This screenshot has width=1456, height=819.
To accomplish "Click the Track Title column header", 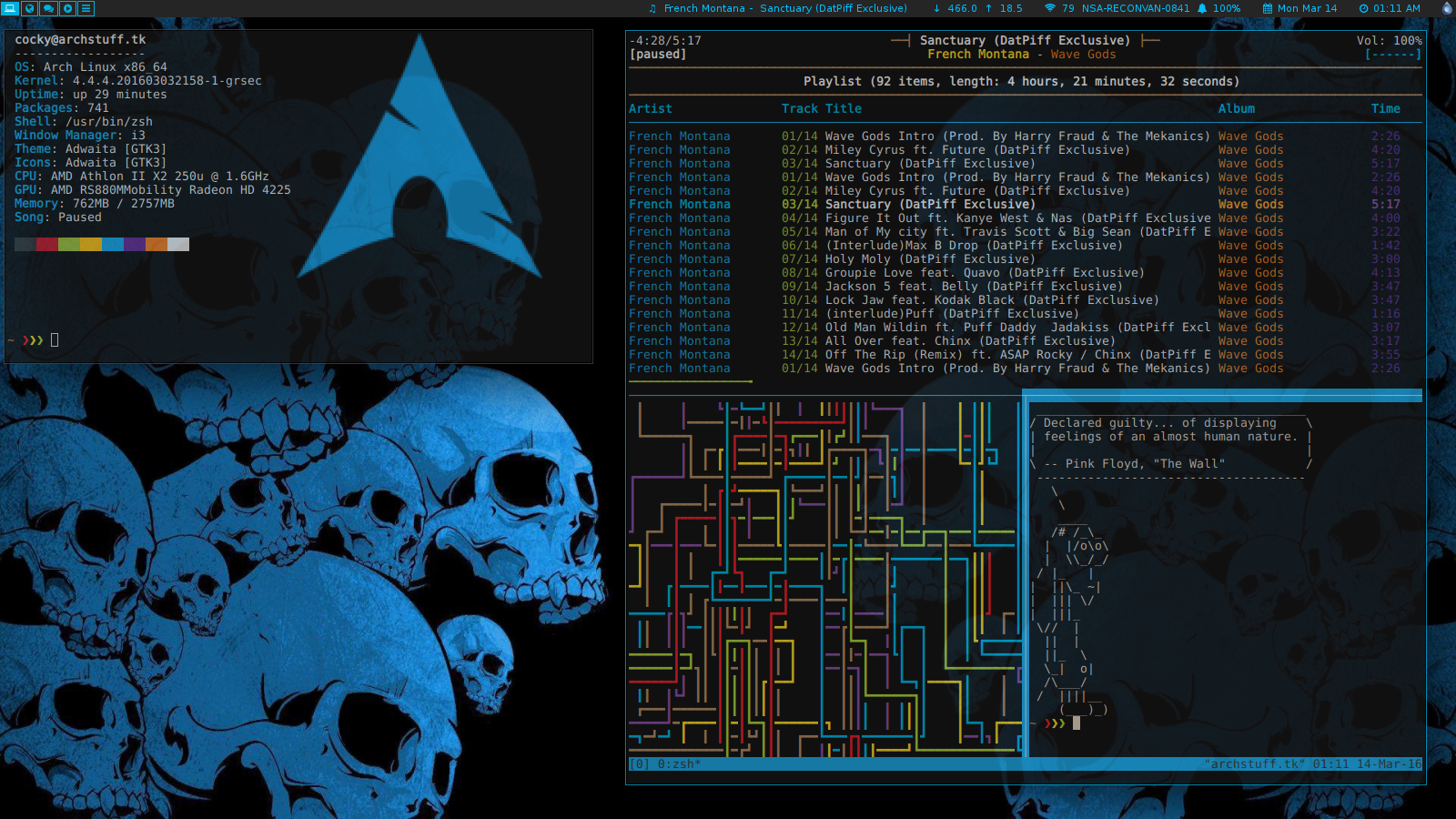I will (822, 108).
